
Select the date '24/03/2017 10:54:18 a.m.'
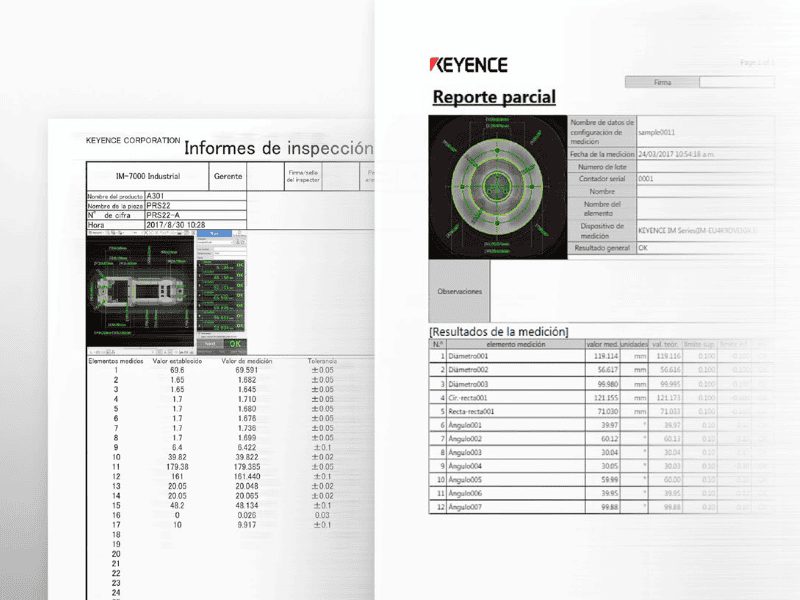(677, 154)
